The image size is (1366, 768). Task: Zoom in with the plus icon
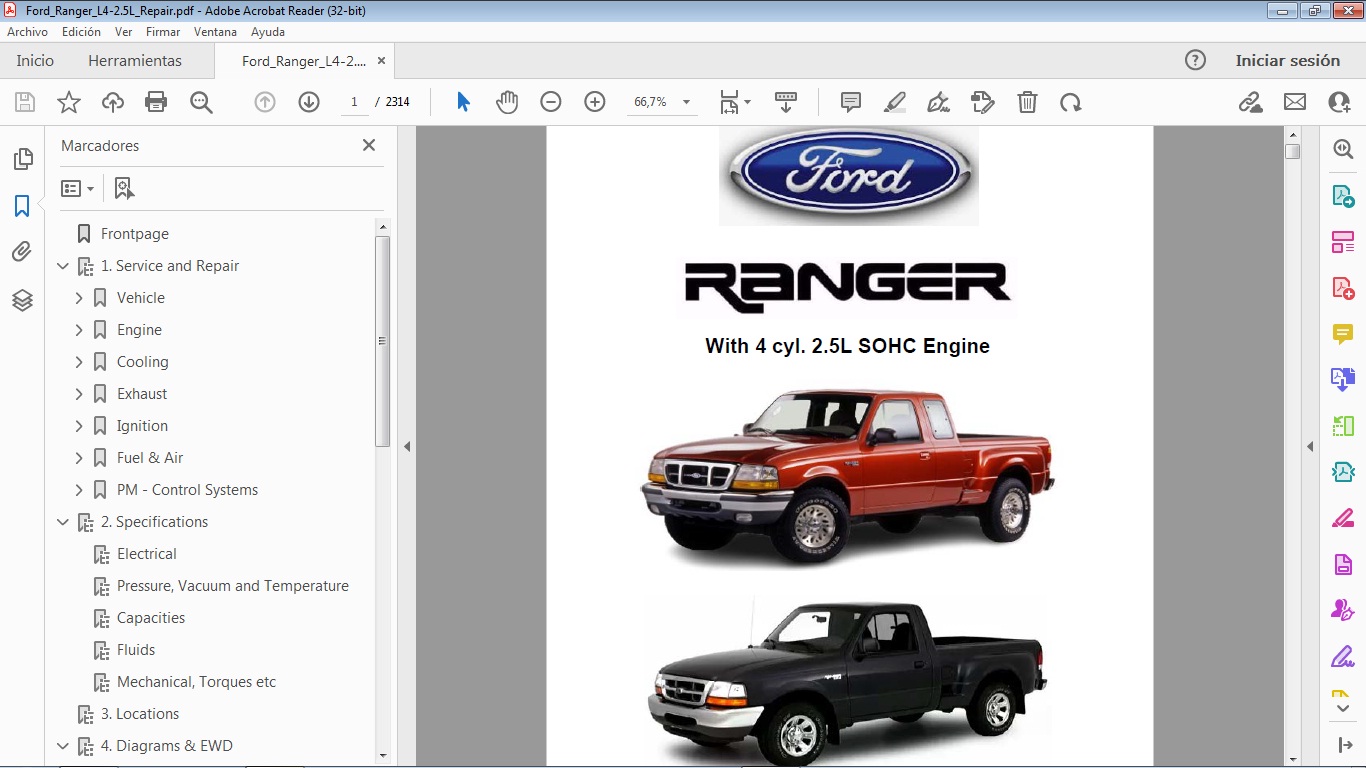[595, 101]
